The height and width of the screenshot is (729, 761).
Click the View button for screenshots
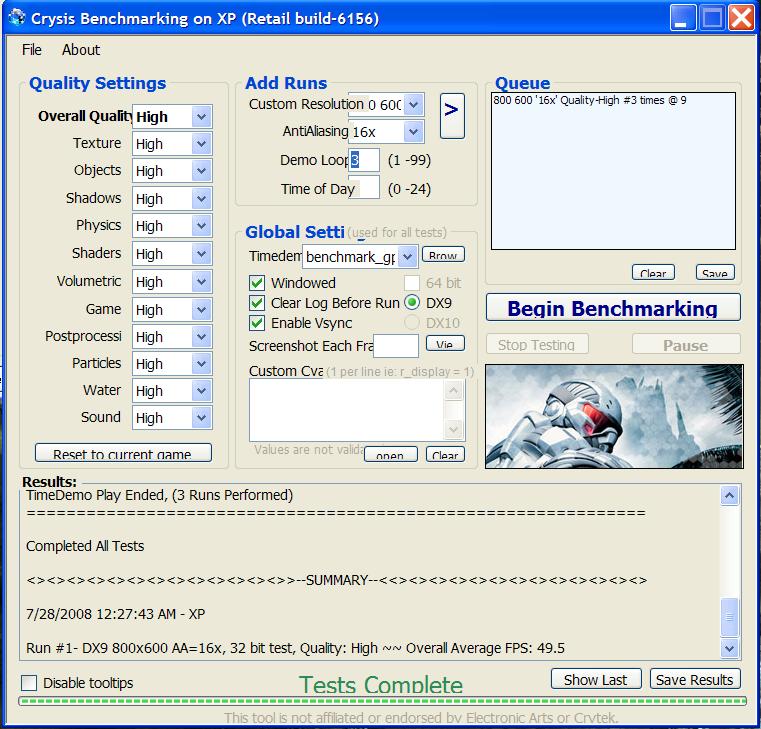(445, 343)
